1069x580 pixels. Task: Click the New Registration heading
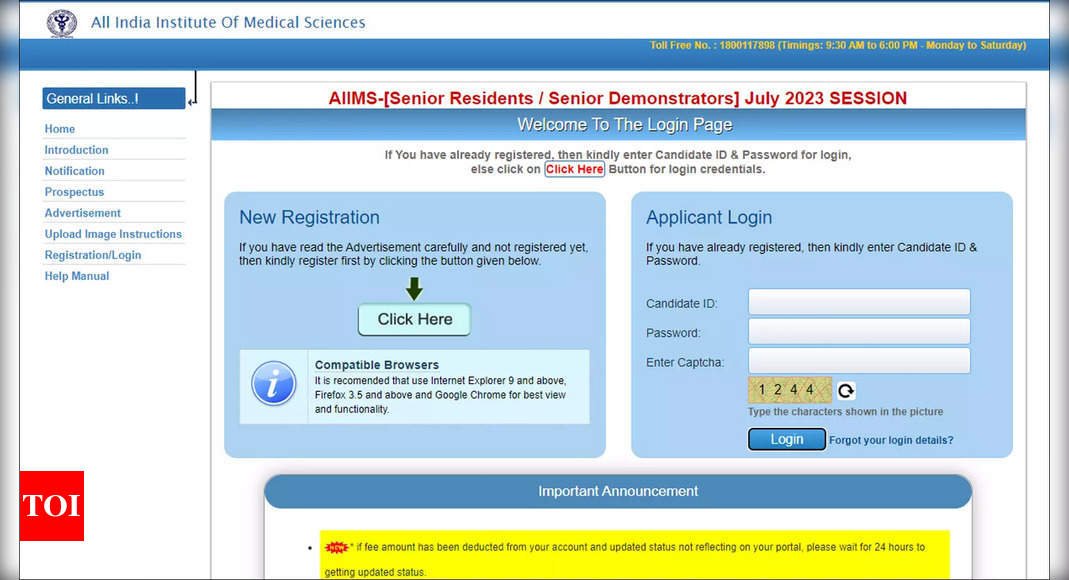point(310,217)
